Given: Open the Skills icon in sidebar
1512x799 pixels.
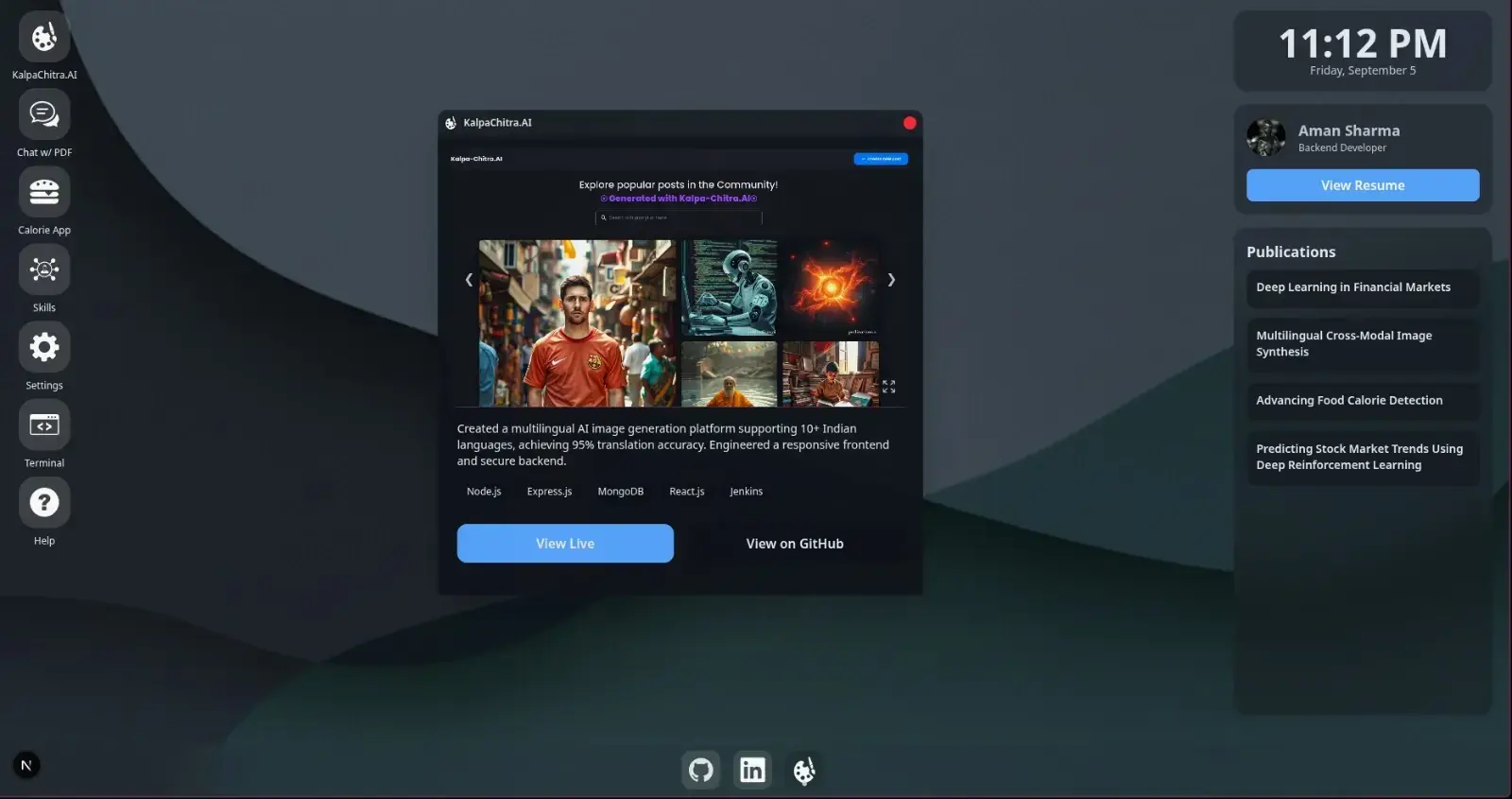Looking at the screenshot, I should (44, 270).
